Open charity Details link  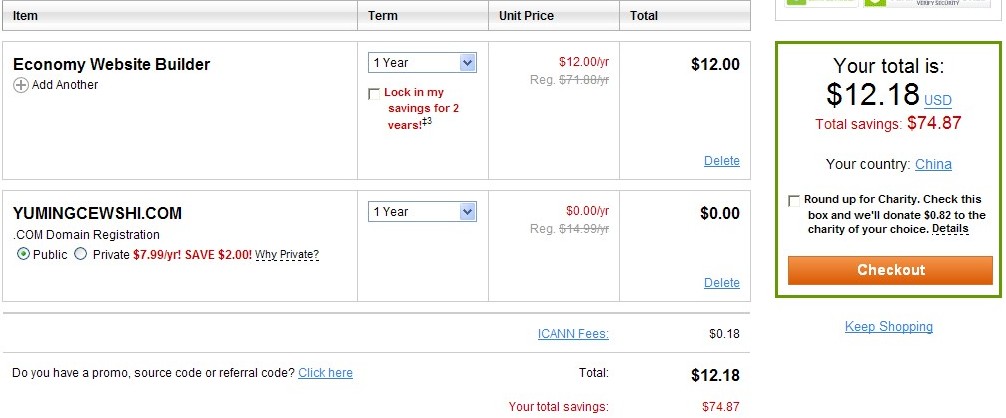[x=950, y=229]
